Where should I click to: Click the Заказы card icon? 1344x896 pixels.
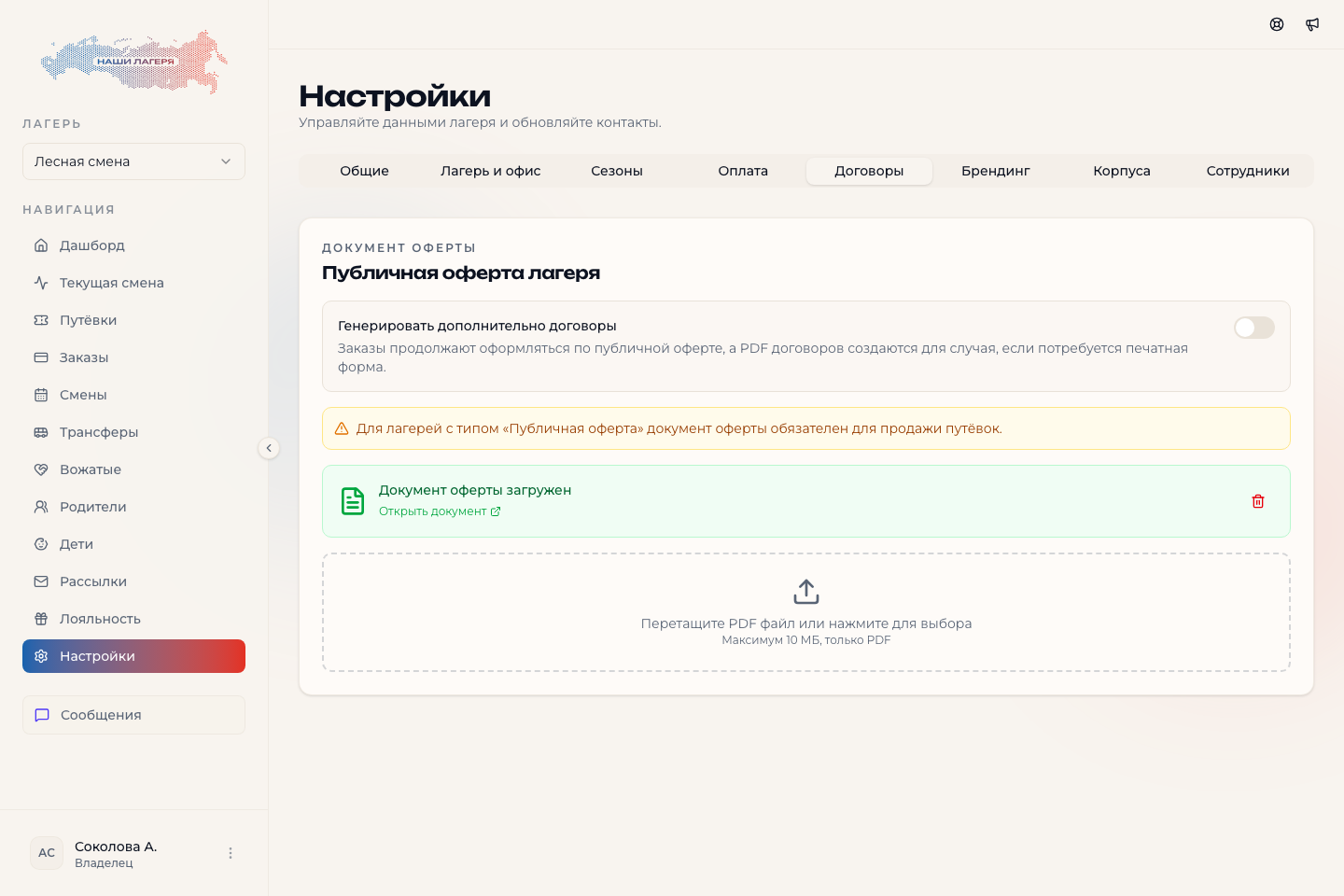41,357
